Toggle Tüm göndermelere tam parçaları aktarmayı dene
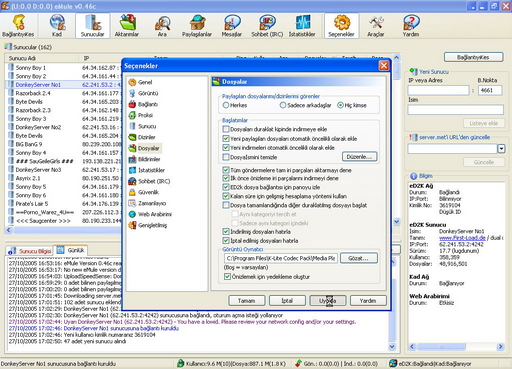 pos(226,170)
